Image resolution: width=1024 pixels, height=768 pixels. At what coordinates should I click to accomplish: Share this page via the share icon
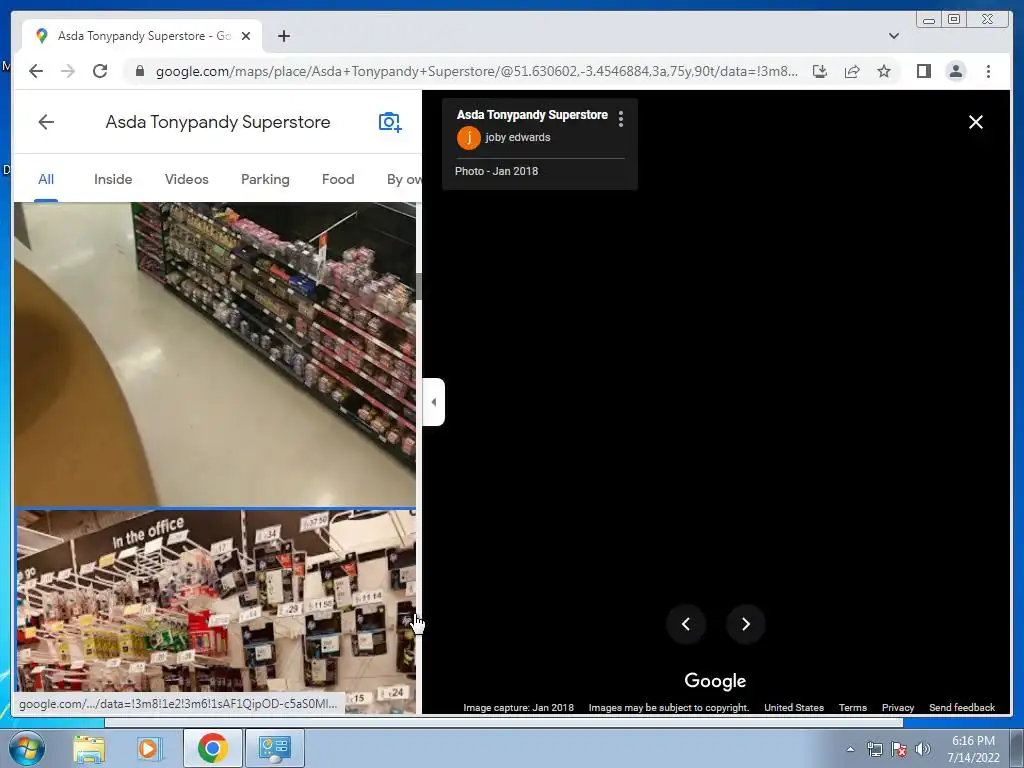(852, 71)
